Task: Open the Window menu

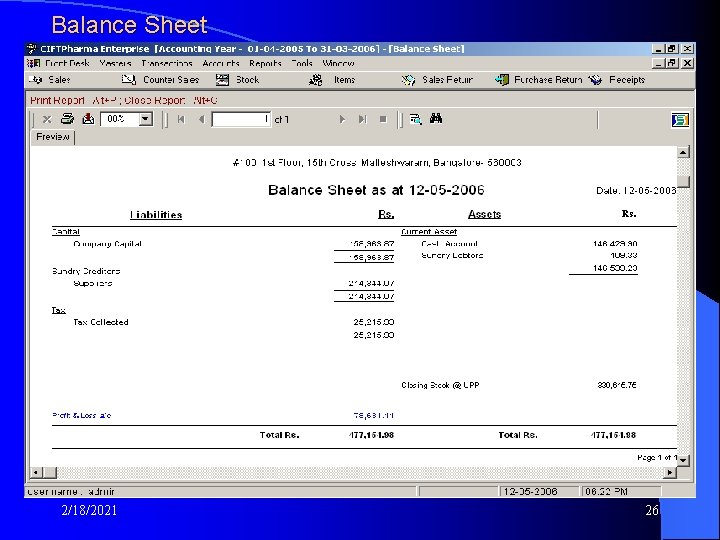Action: pyautogui.click(x=338, y=63)
